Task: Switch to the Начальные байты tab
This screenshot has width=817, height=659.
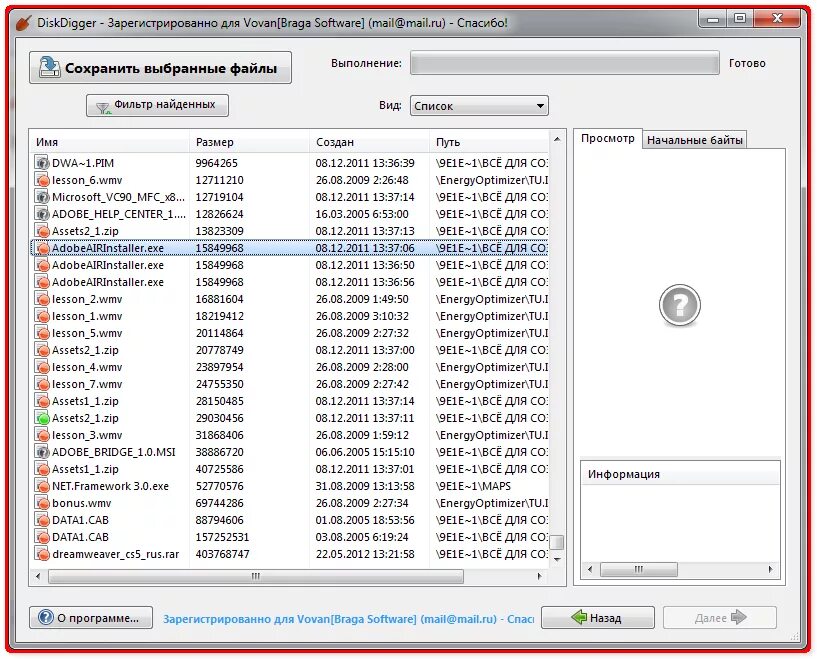Action: pos(695,140)
